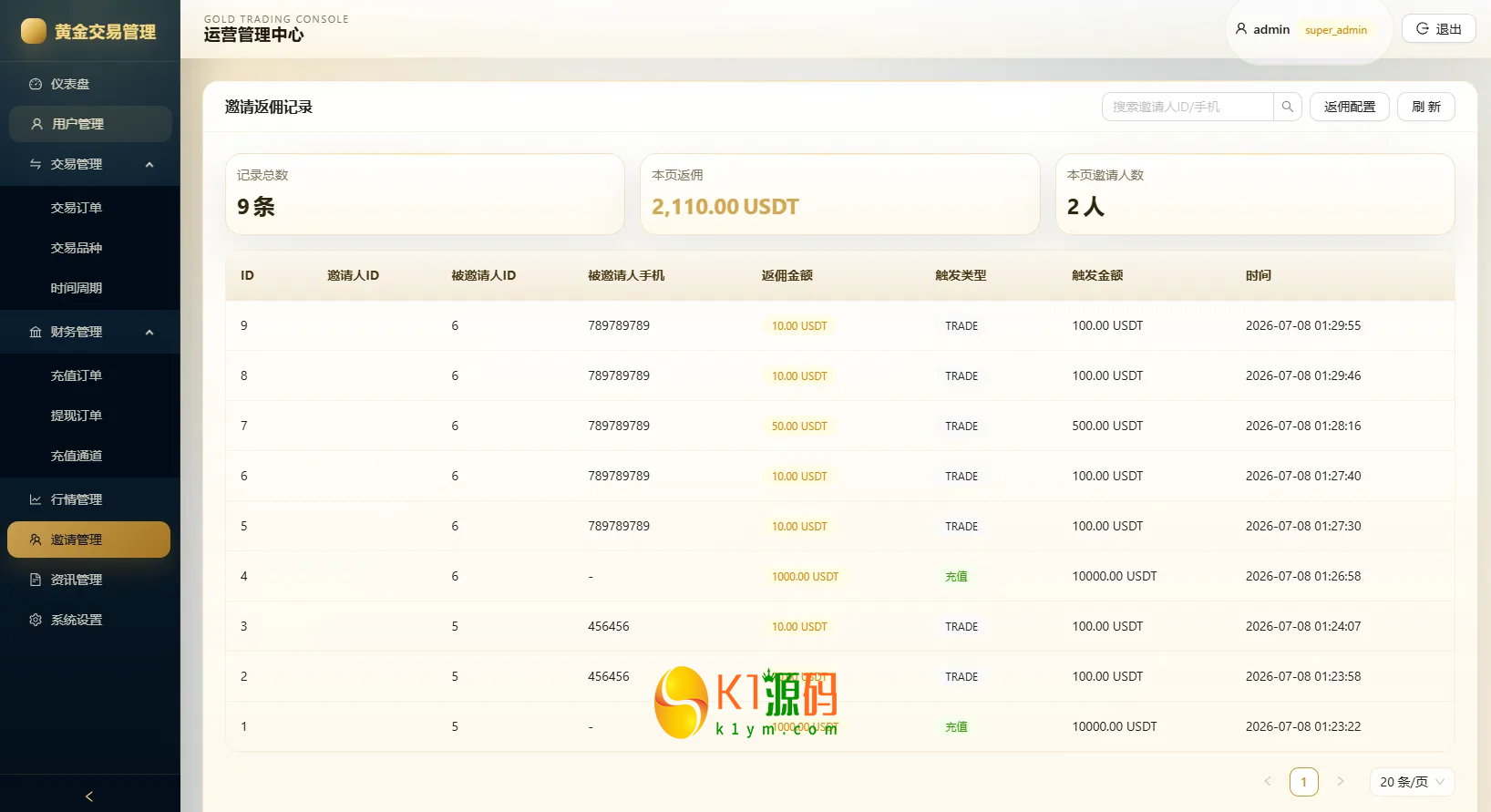Open 仪表盘 menu item
The width and height of the screenshot is (1491, 812).
point(90,84)
